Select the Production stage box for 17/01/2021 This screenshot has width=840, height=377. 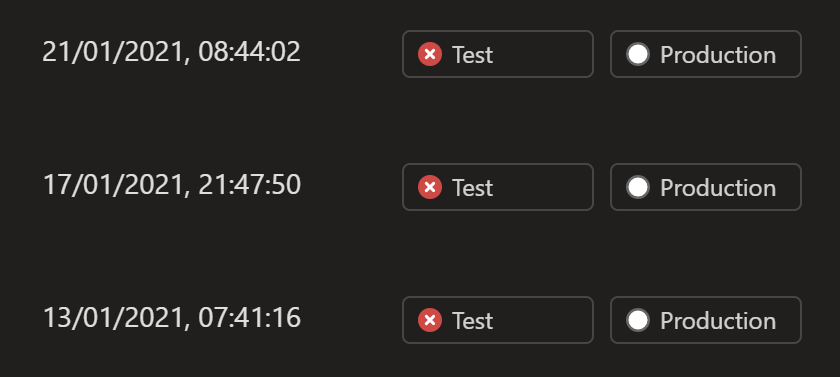[x=706, y=187]
